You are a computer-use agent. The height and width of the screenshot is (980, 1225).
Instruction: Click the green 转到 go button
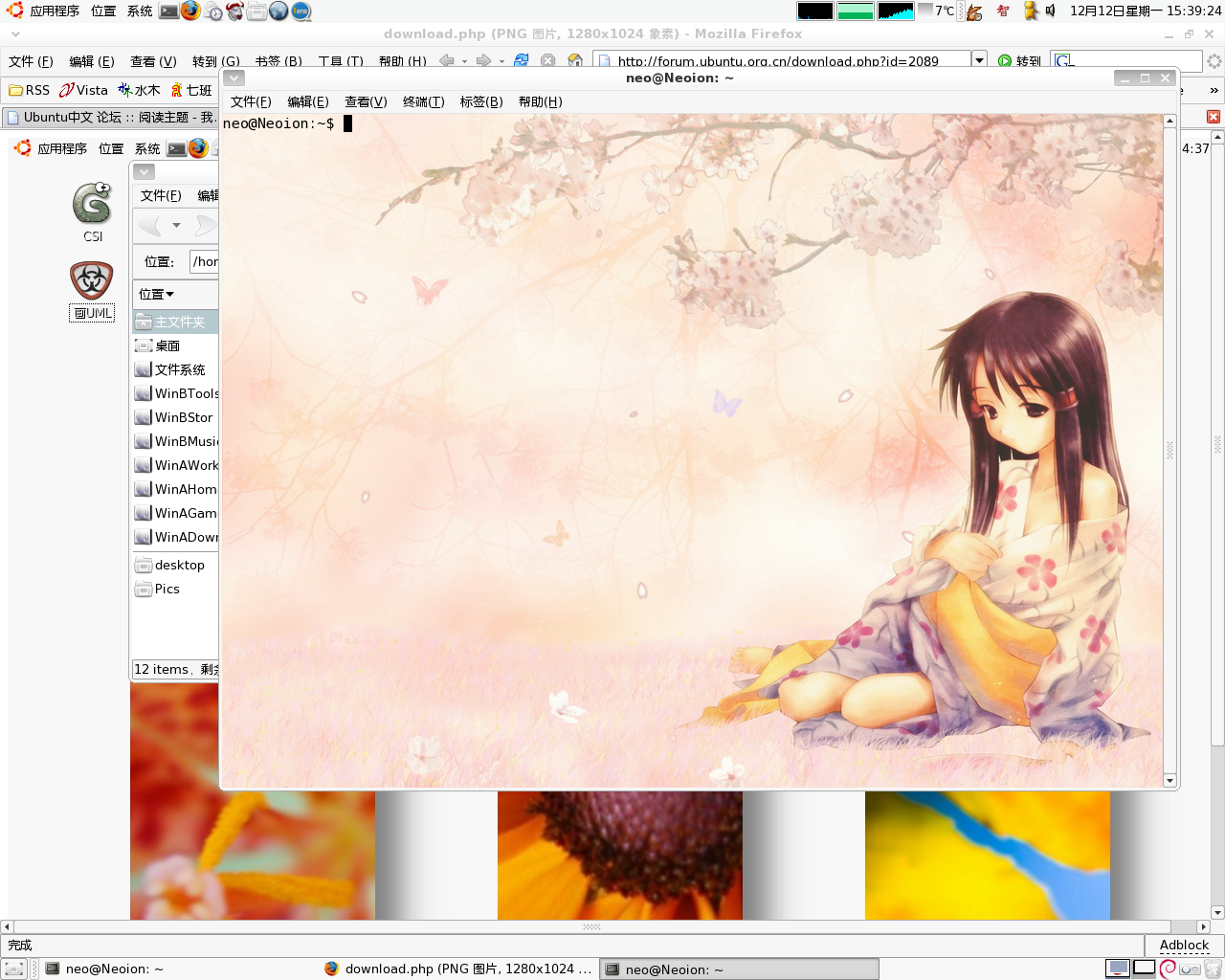click(1019, 61)
